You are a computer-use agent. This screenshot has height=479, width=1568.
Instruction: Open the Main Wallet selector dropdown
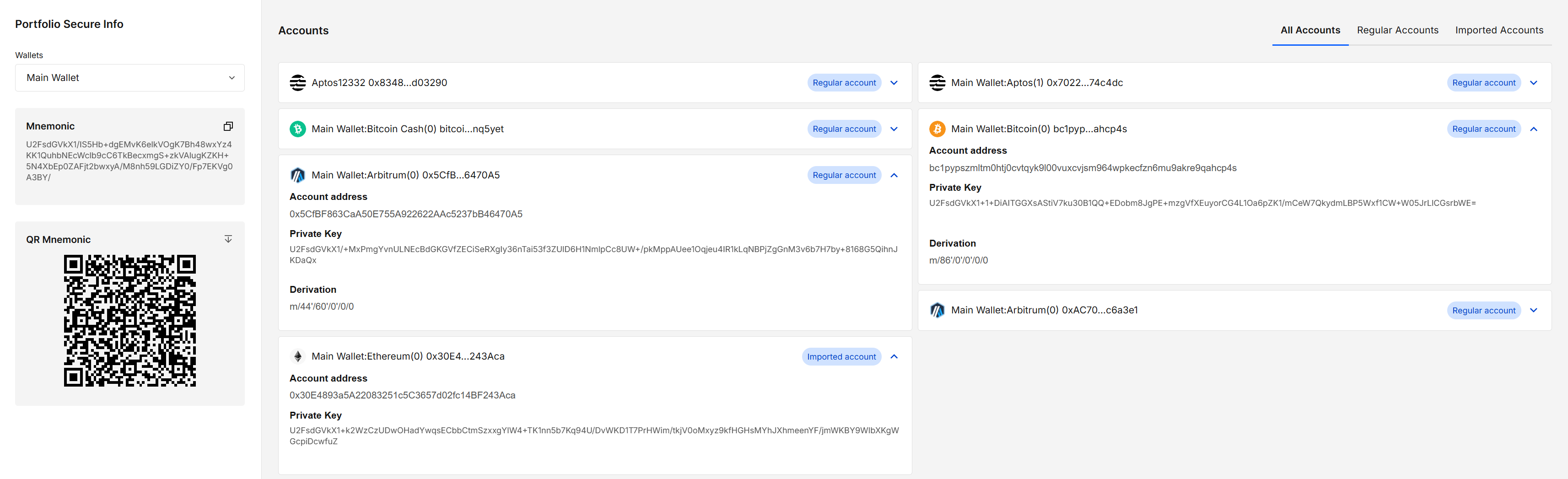coord(129,77)
